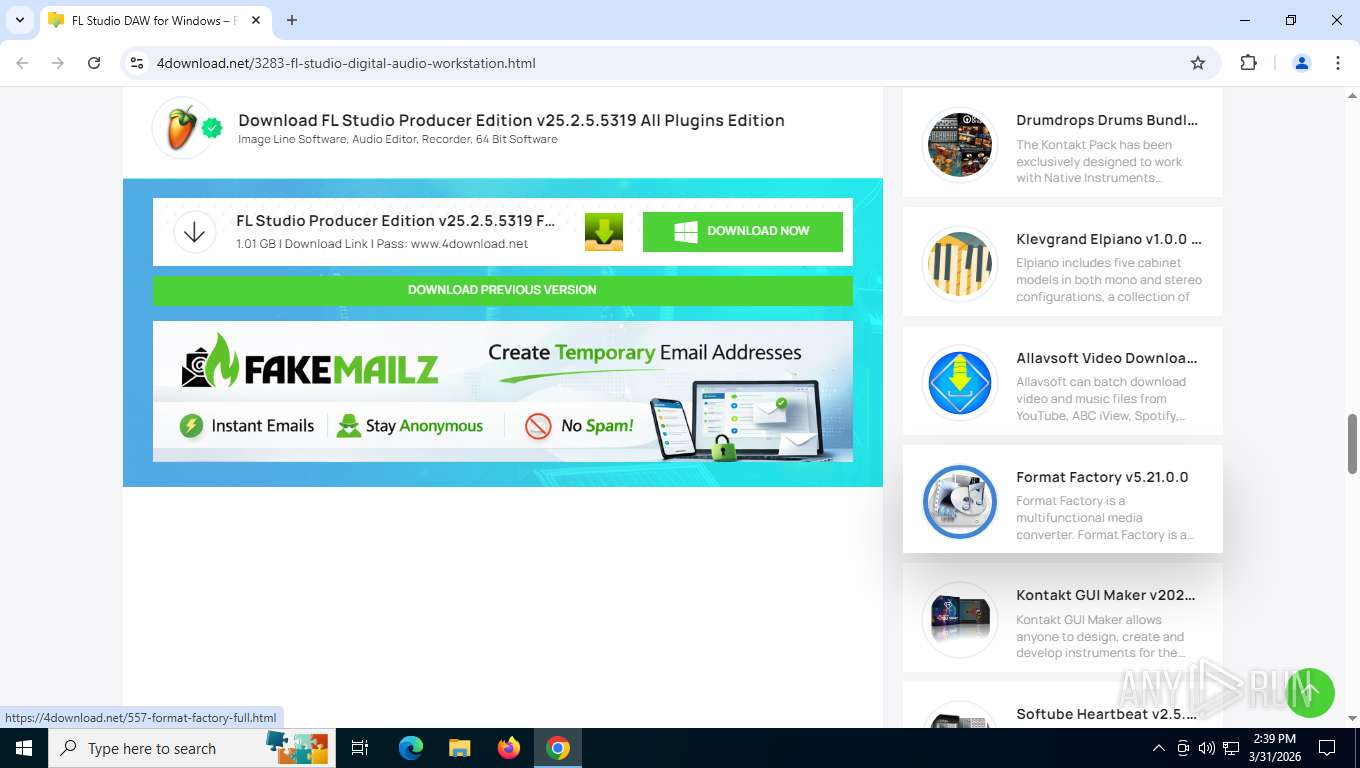Close the FL Studio DAW tab

(x=255, y=20)
